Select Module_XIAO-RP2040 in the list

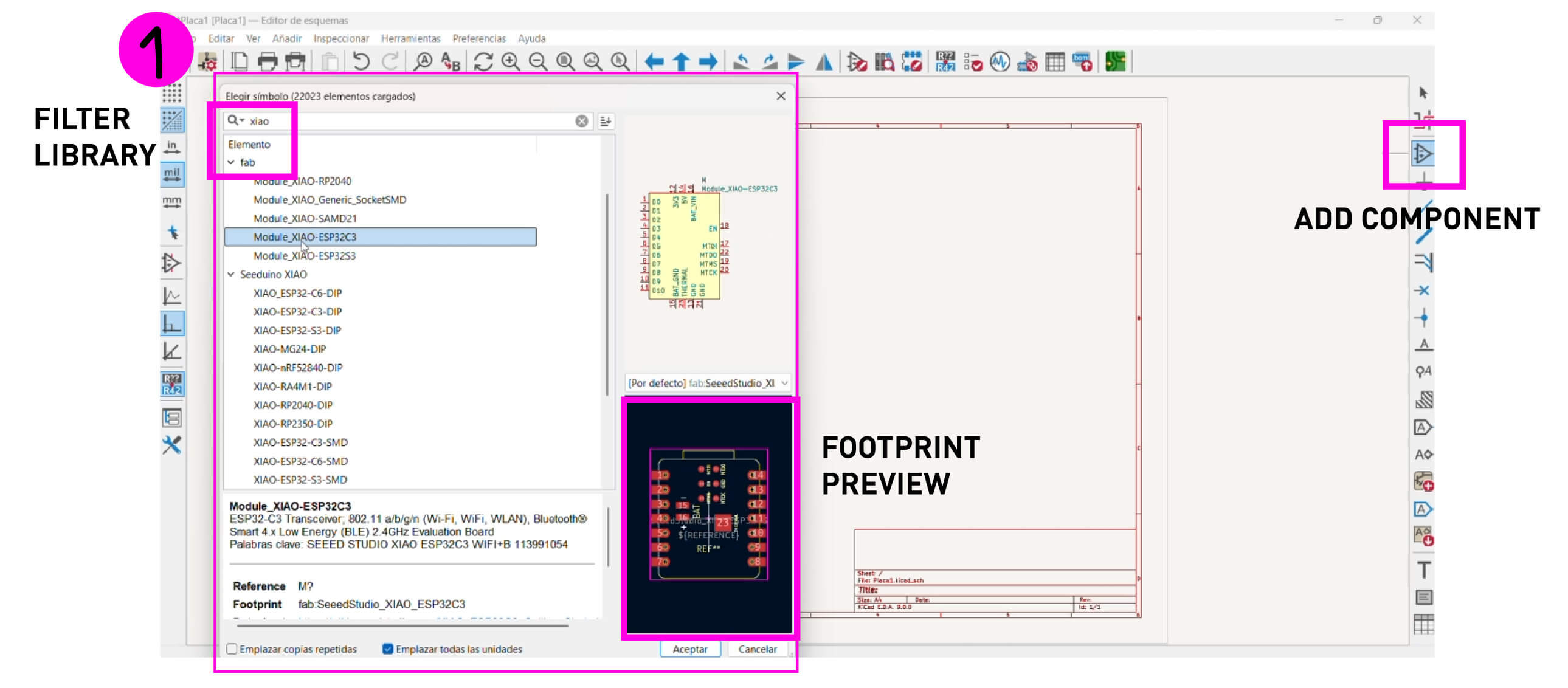(302, 181)
